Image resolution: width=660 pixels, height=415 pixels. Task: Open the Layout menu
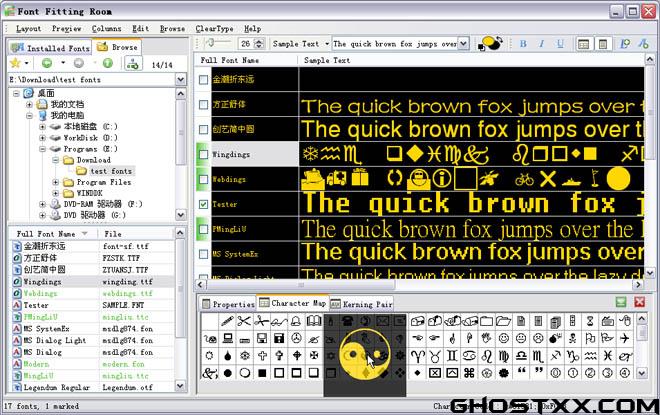click(28, 29)
